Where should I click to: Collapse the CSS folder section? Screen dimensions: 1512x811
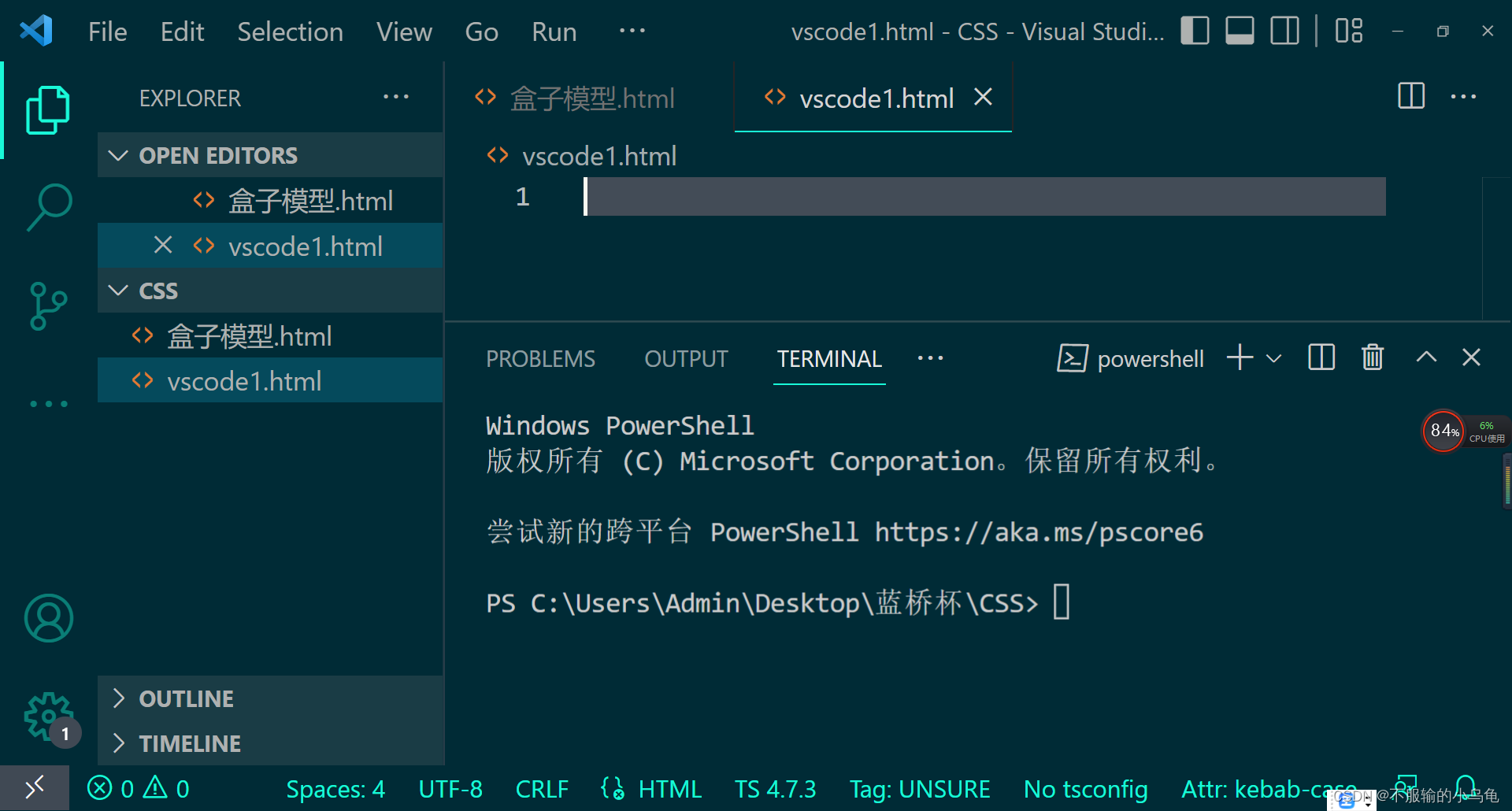pyautogui.click(x=270, y=291)
